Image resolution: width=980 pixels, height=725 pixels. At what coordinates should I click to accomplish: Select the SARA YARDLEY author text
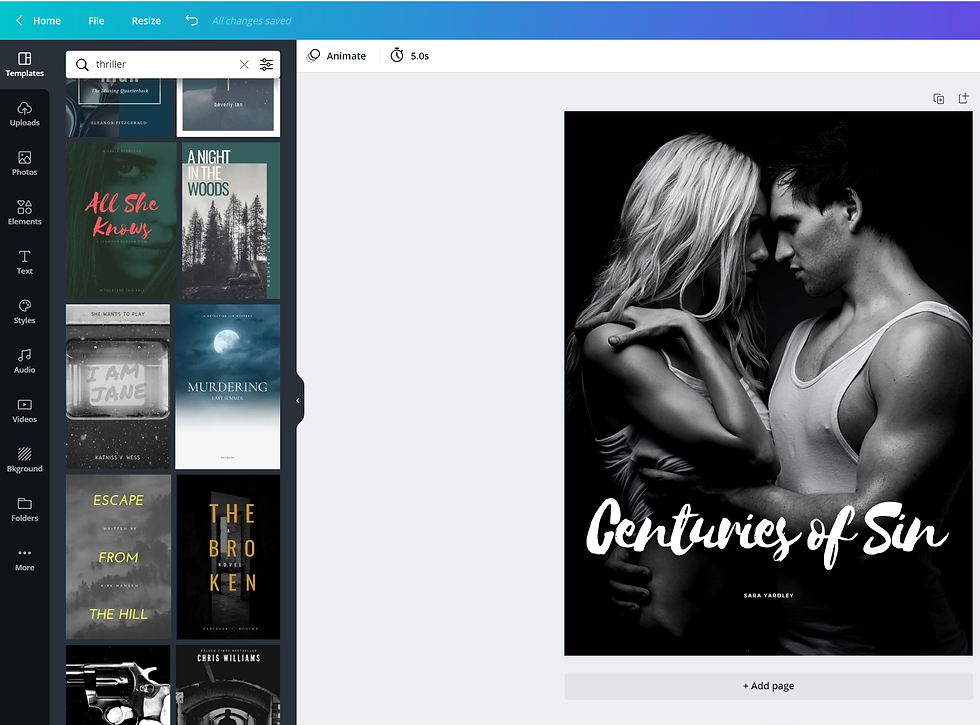(x=768, y=596)
